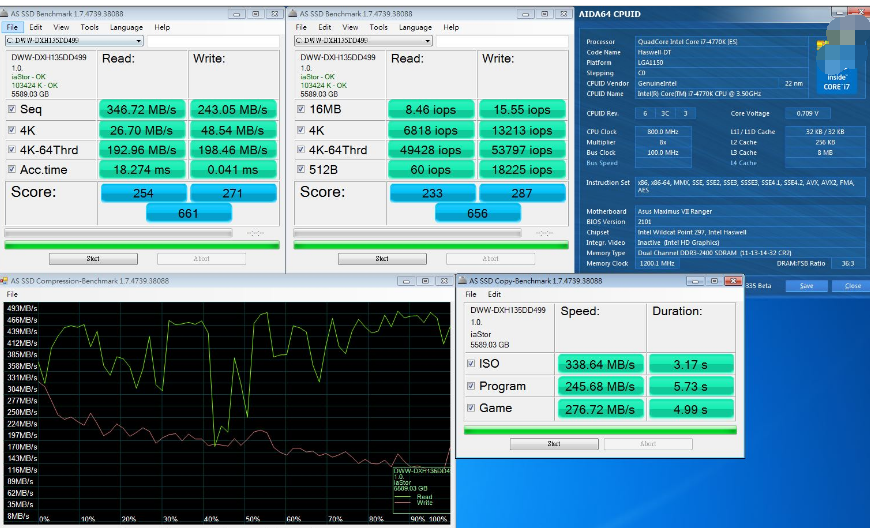Click Motherboard field Asus Maximus VII Ranger
Screen dimensions: 870x528
[750, 211]
